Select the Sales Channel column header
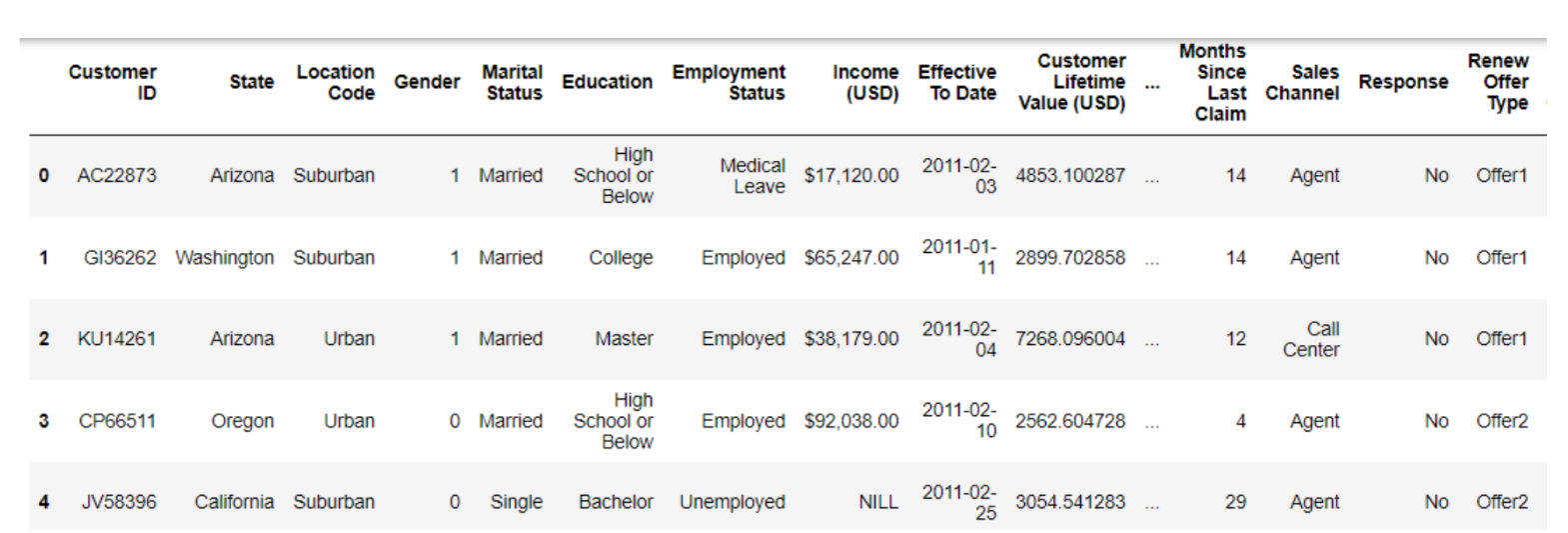This screenshot has height=533, width=1568. [x=1301, y=82]
